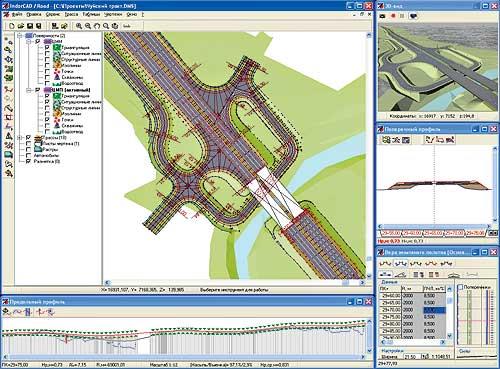Viewport: 500px width, 369px height.
Task: Enable the Растры layer checkbox
Action: pos(28,149)
